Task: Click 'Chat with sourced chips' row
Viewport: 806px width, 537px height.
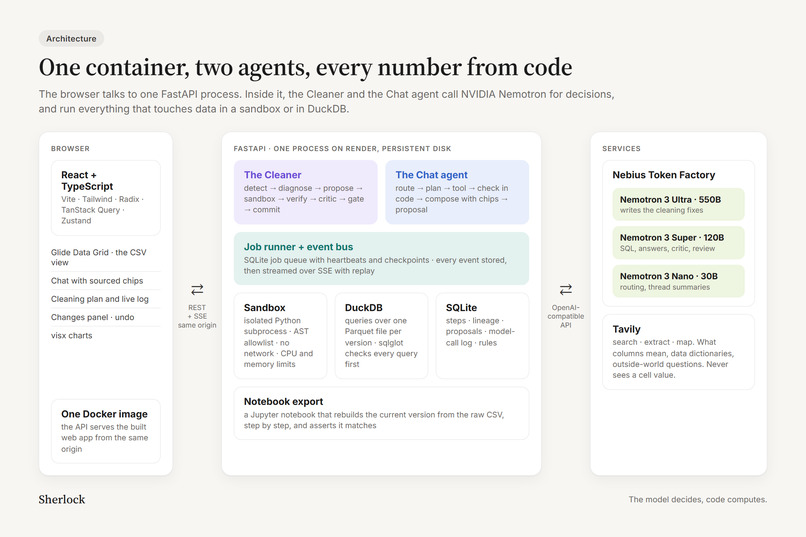Action: [105, 281]
